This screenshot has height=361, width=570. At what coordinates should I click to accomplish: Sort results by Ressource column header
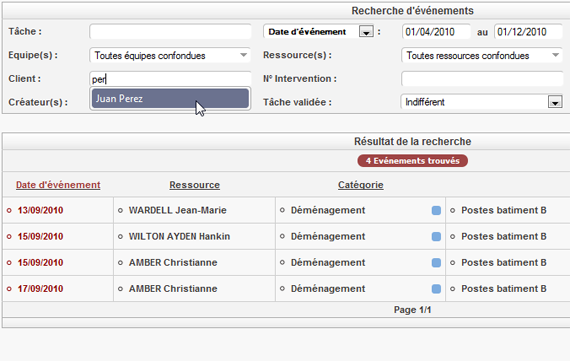[x=194, y=185]
